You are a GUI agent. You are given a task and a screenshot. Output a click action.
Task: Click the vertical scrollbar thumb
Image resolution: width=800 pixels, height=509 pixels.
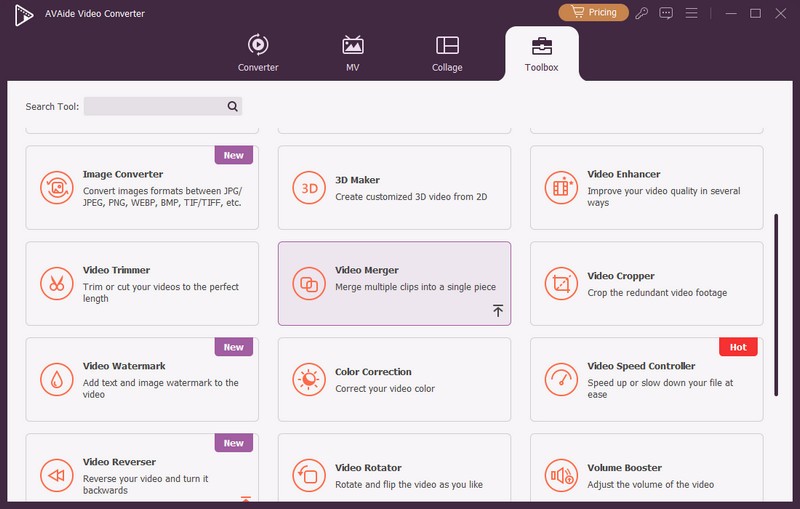(x=776, y=304)
